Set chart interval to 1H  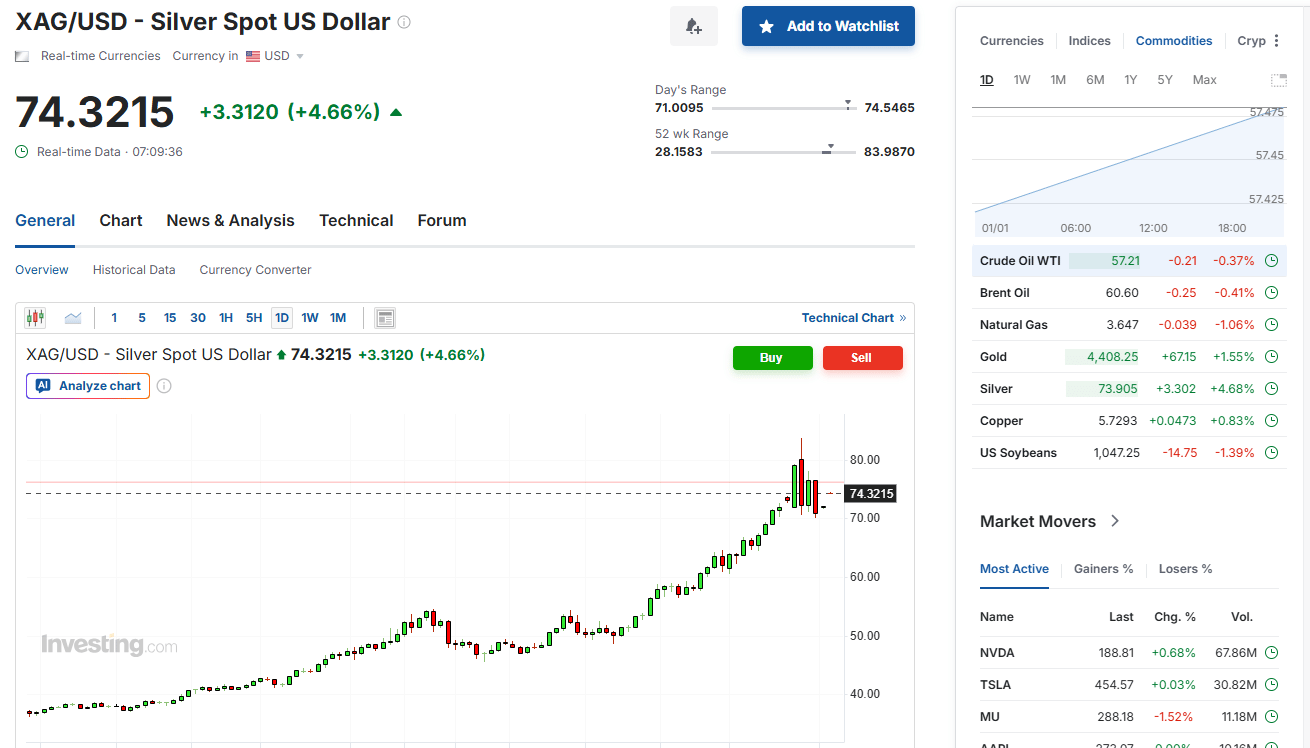[226, 318]
